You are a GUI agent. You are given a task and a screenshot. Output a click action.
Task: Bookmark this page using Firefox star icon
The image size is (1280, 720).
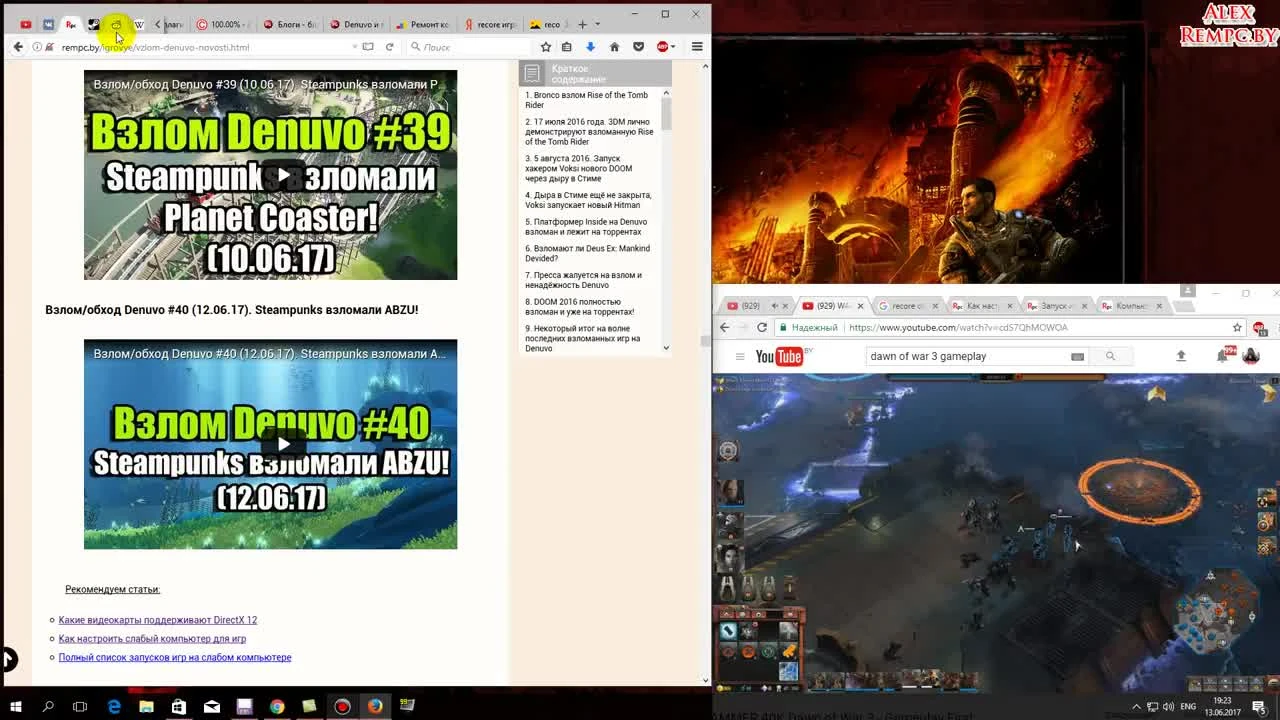coord(545,46)
